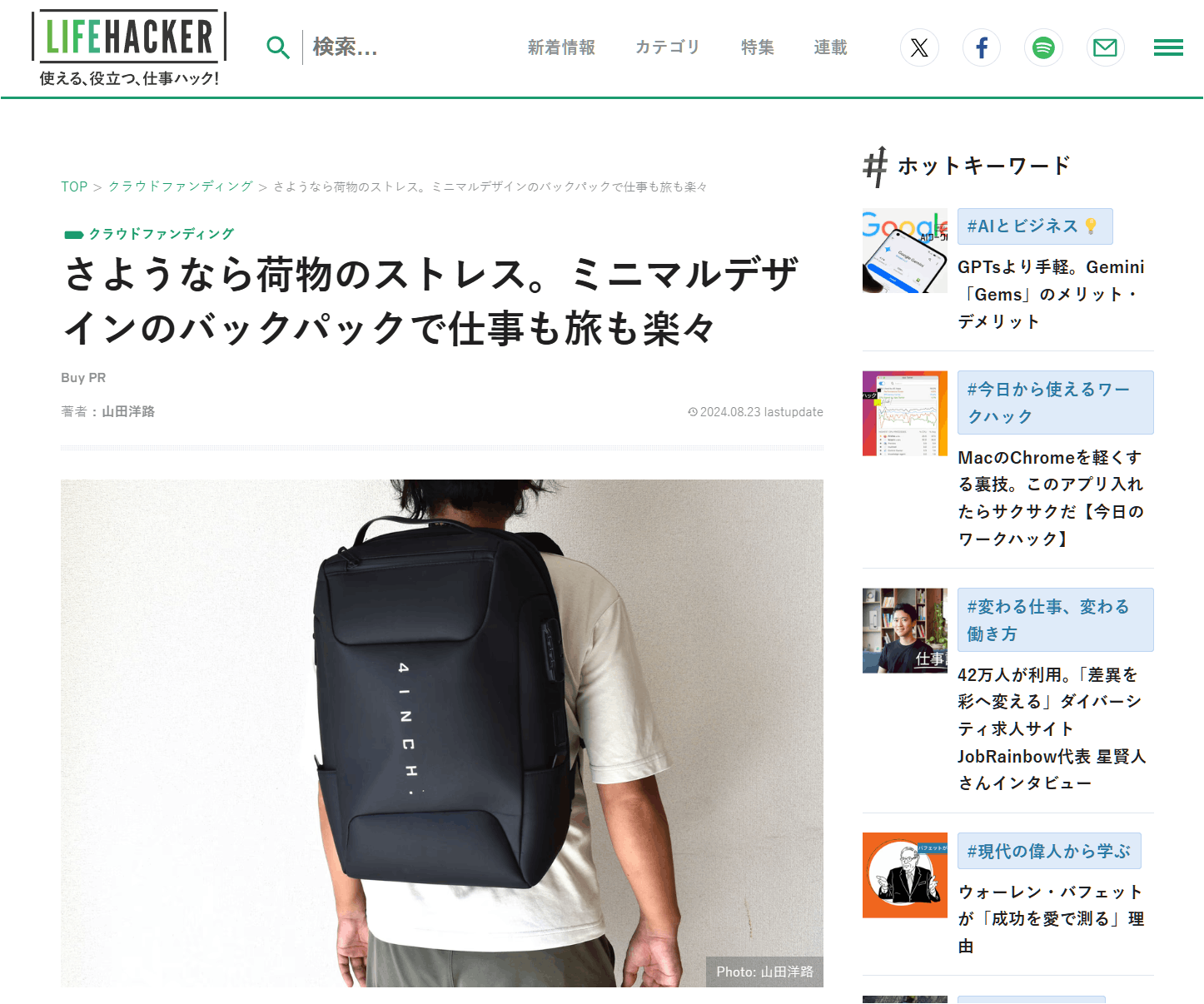Viewport: 1204px width, 1004px height.
Task: Open the JobRainbow interview article link
Action: [x=1052, y=728]
